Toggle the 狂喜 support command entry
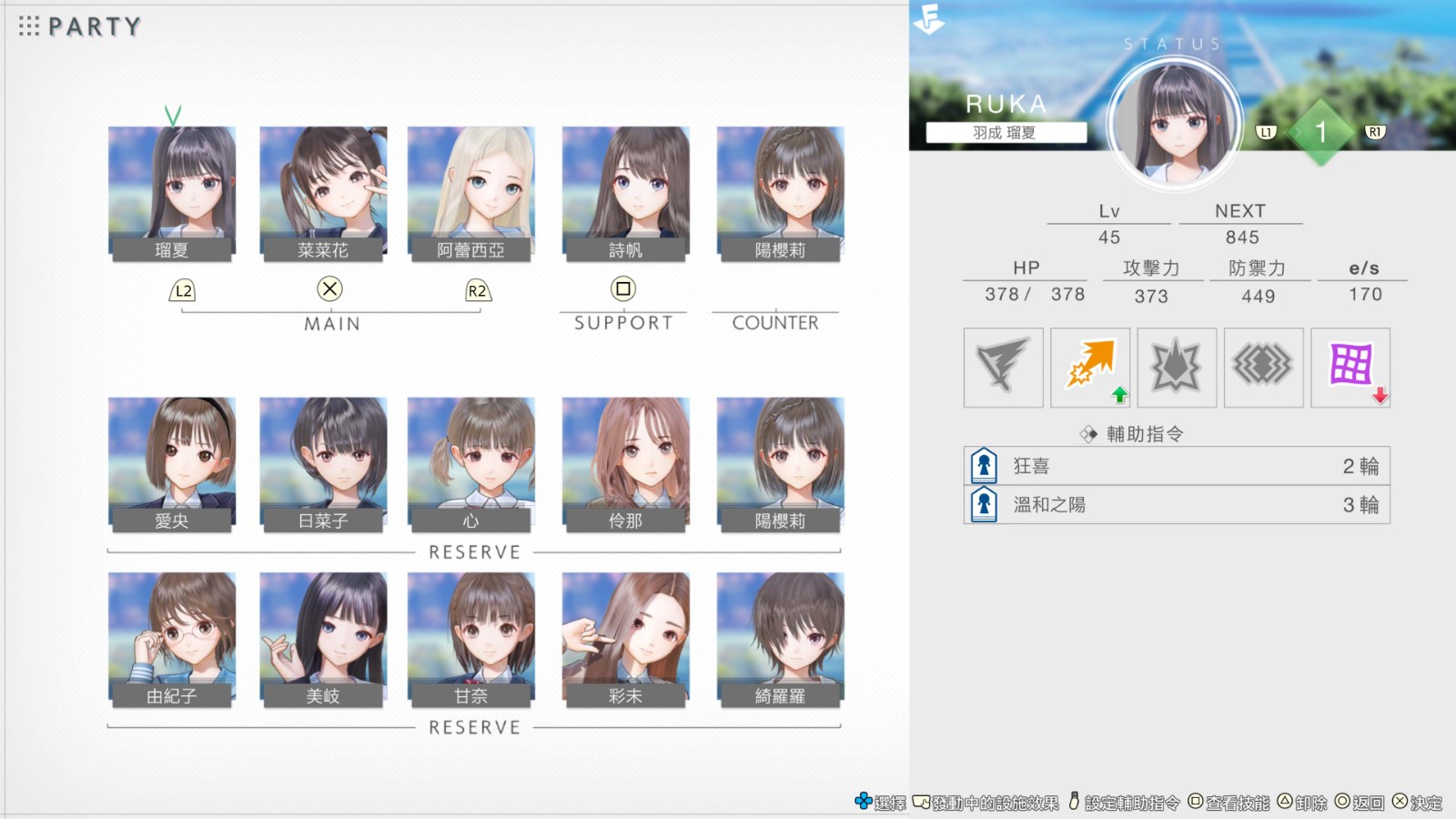The height and width of the screenshot is (819, 1456). (x=1174, y=465)
